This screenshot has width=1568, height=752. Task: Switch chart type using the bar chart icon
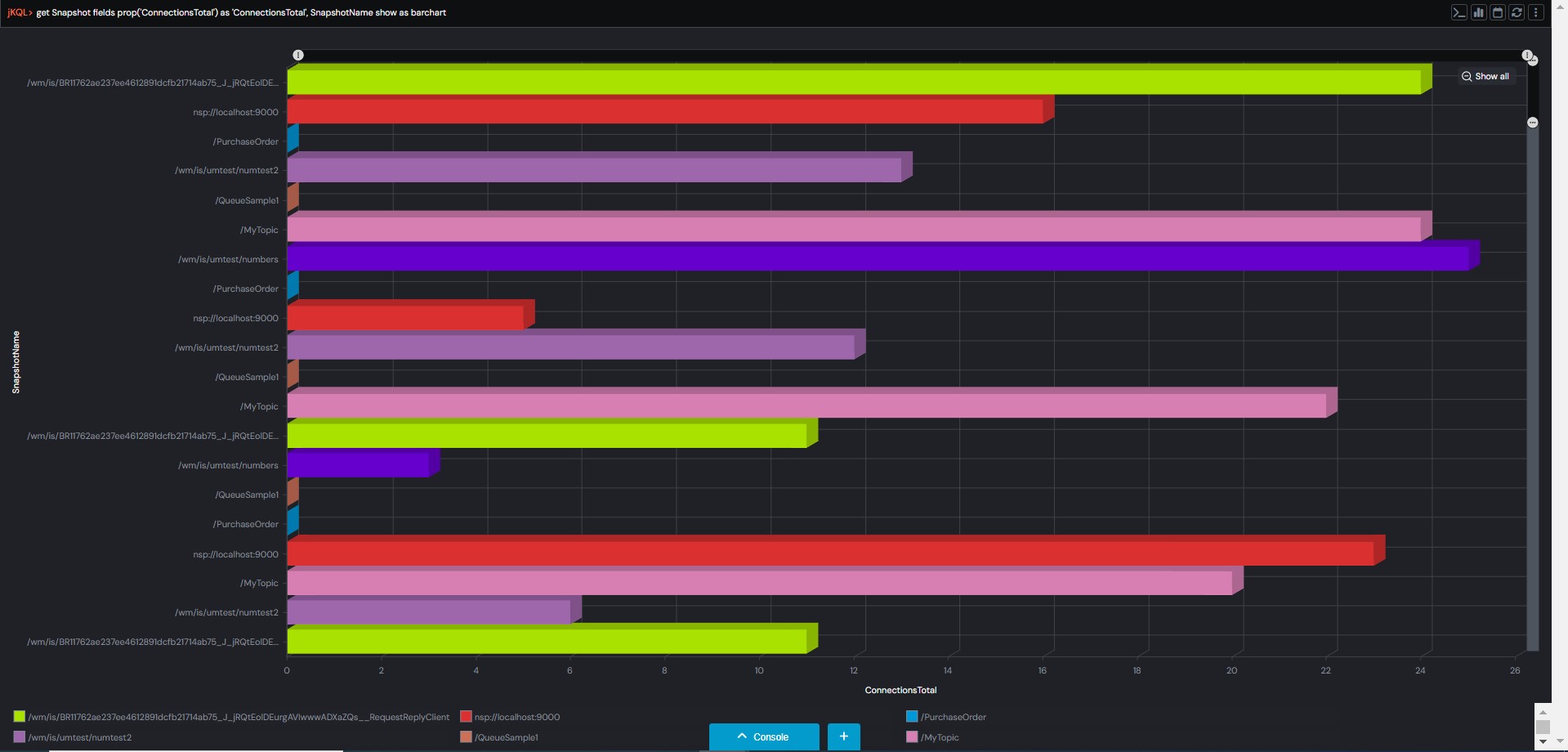pos(1479,12)
